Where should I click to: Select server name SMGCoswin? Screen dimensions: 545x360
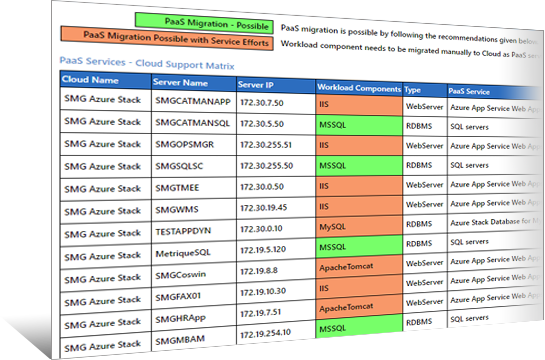pyautogui.click(x=181, y=275)
